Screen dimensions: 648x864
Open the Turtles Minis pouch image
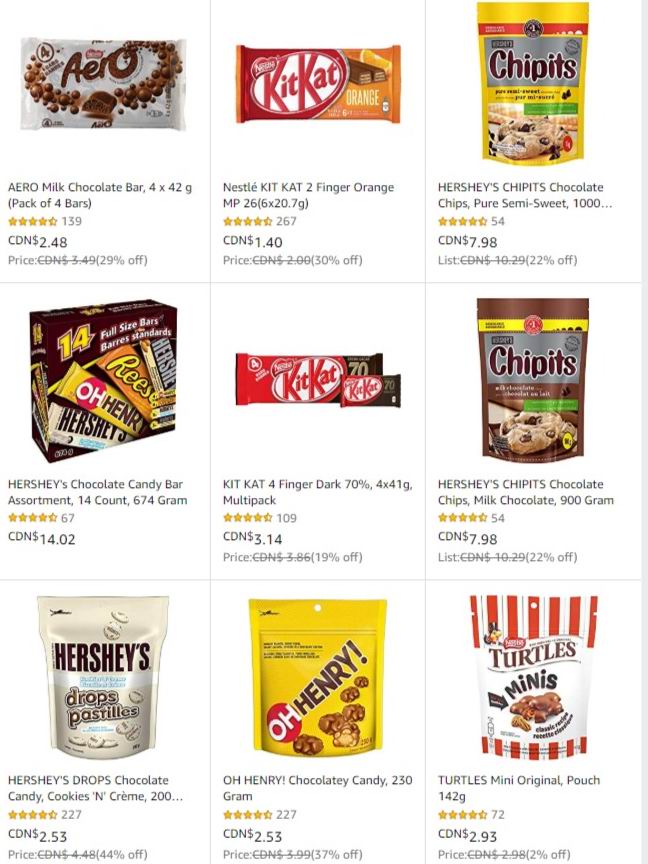(533, 677)
